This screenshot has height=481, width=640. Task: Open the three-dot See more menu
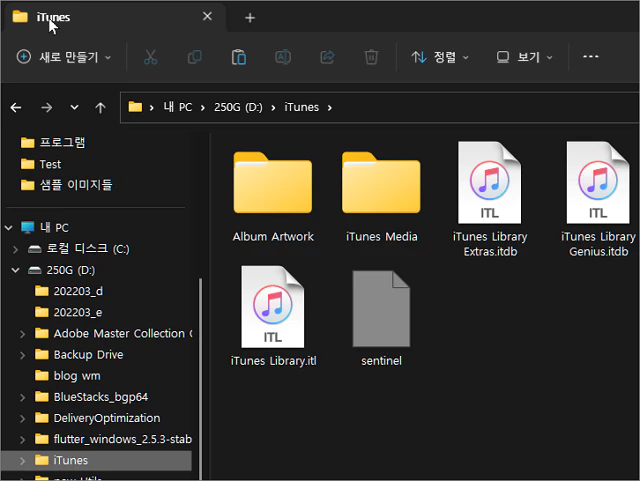591,57
